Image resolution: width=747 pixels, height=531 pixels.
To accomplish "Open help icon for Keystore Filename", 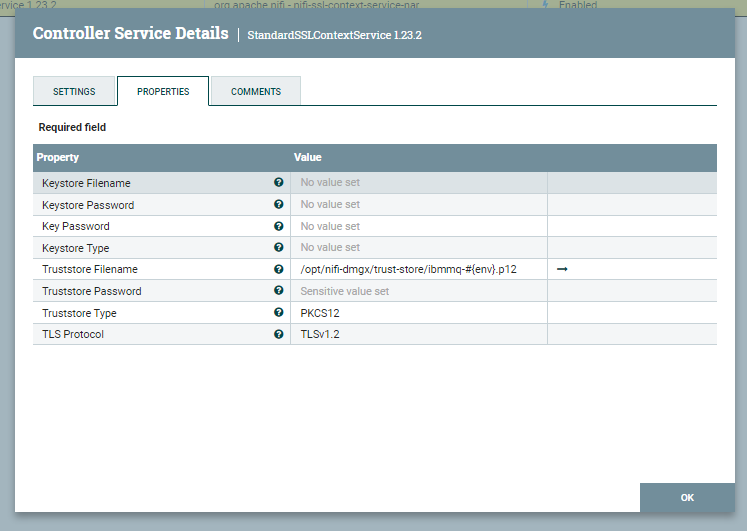I will (279, 182).
